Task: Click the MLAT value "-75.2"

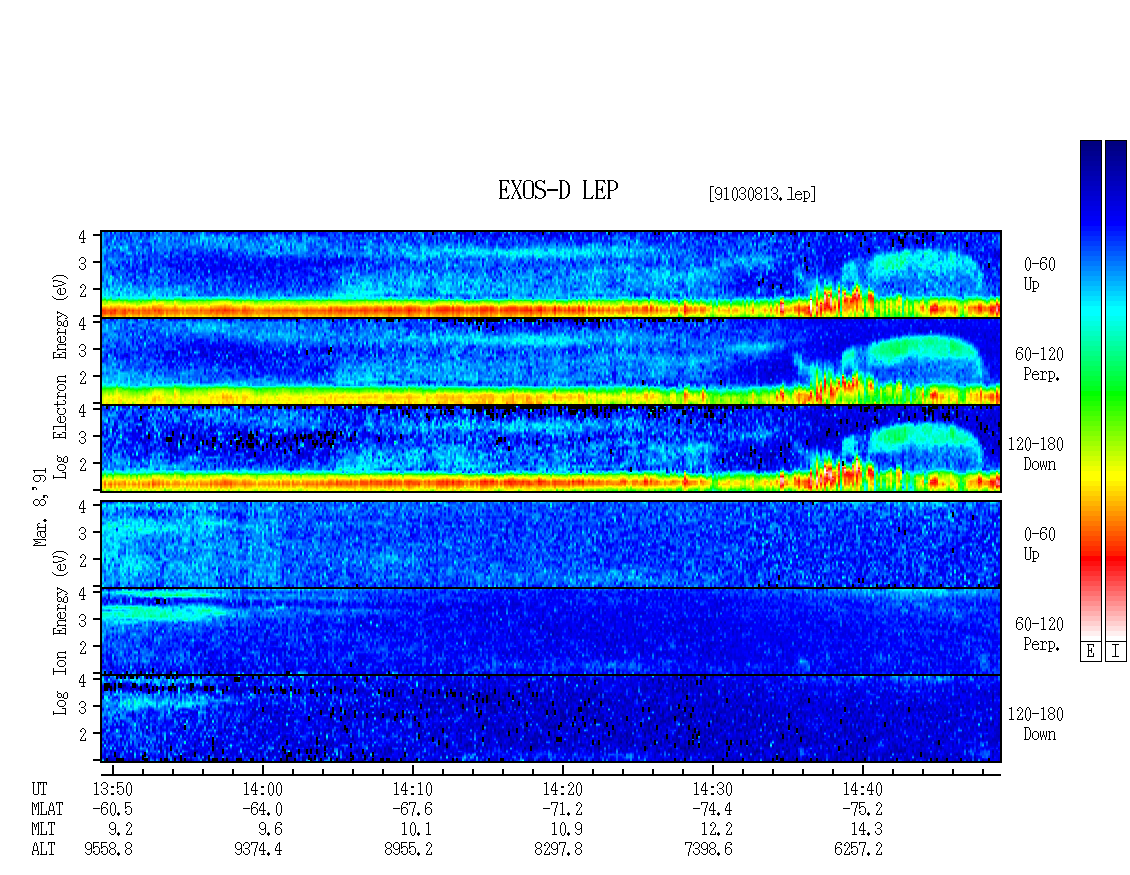Action: [x=862, y=809]
